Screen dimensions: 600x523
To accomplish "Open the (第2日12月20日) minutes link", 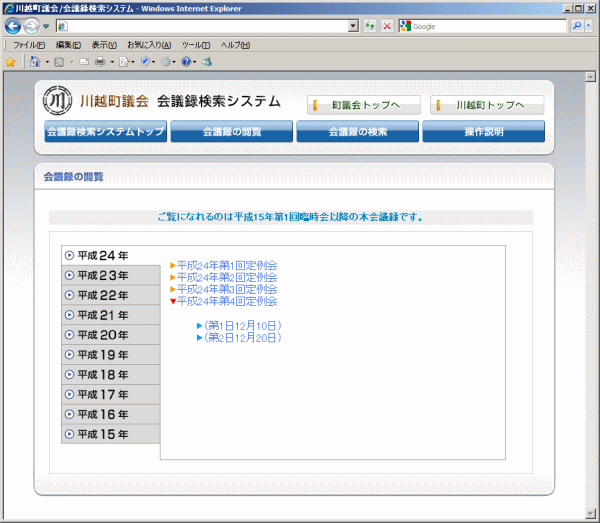I will click(x=240, y=337).
